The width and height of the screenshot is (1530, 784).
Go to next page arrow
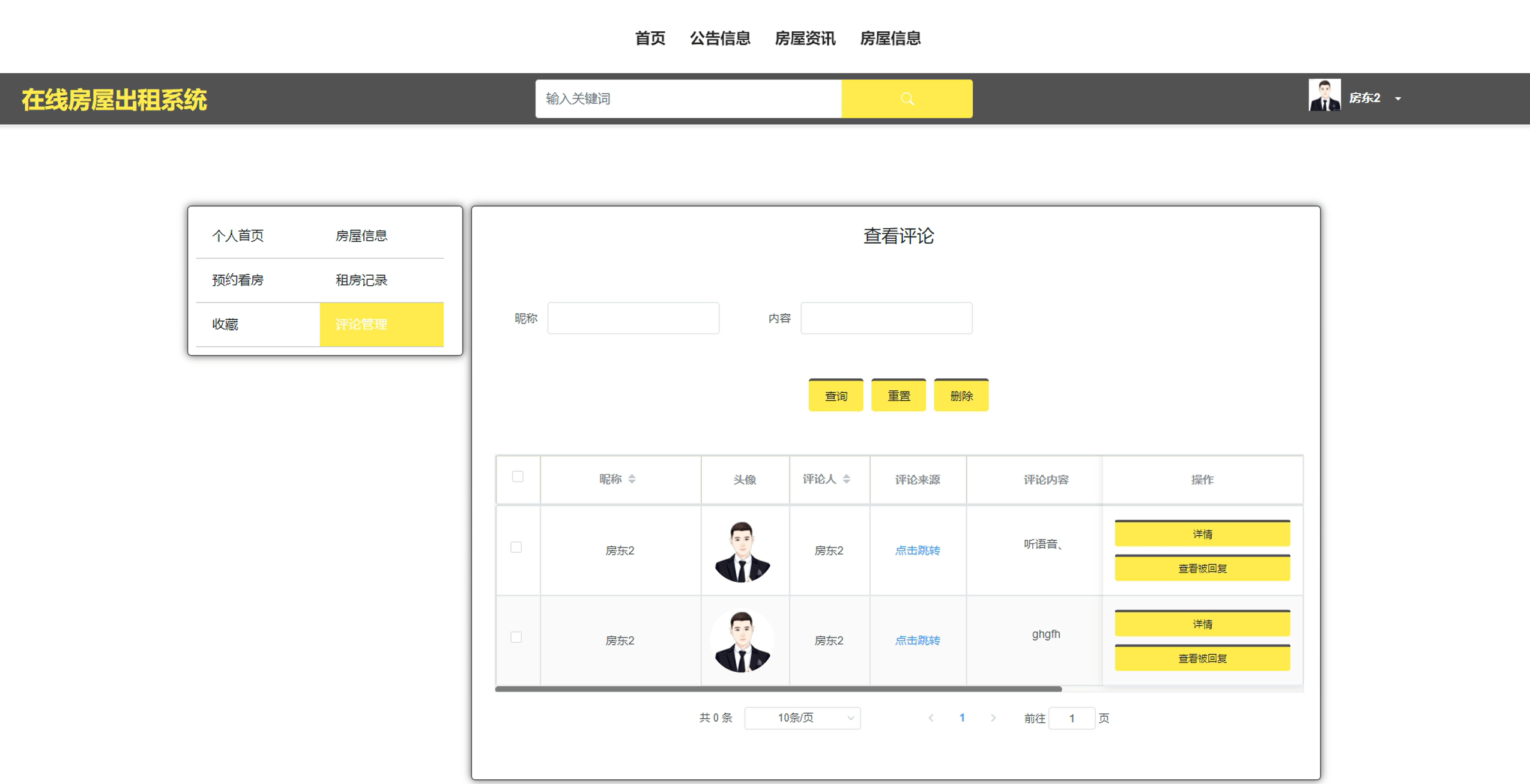(993, 718)
